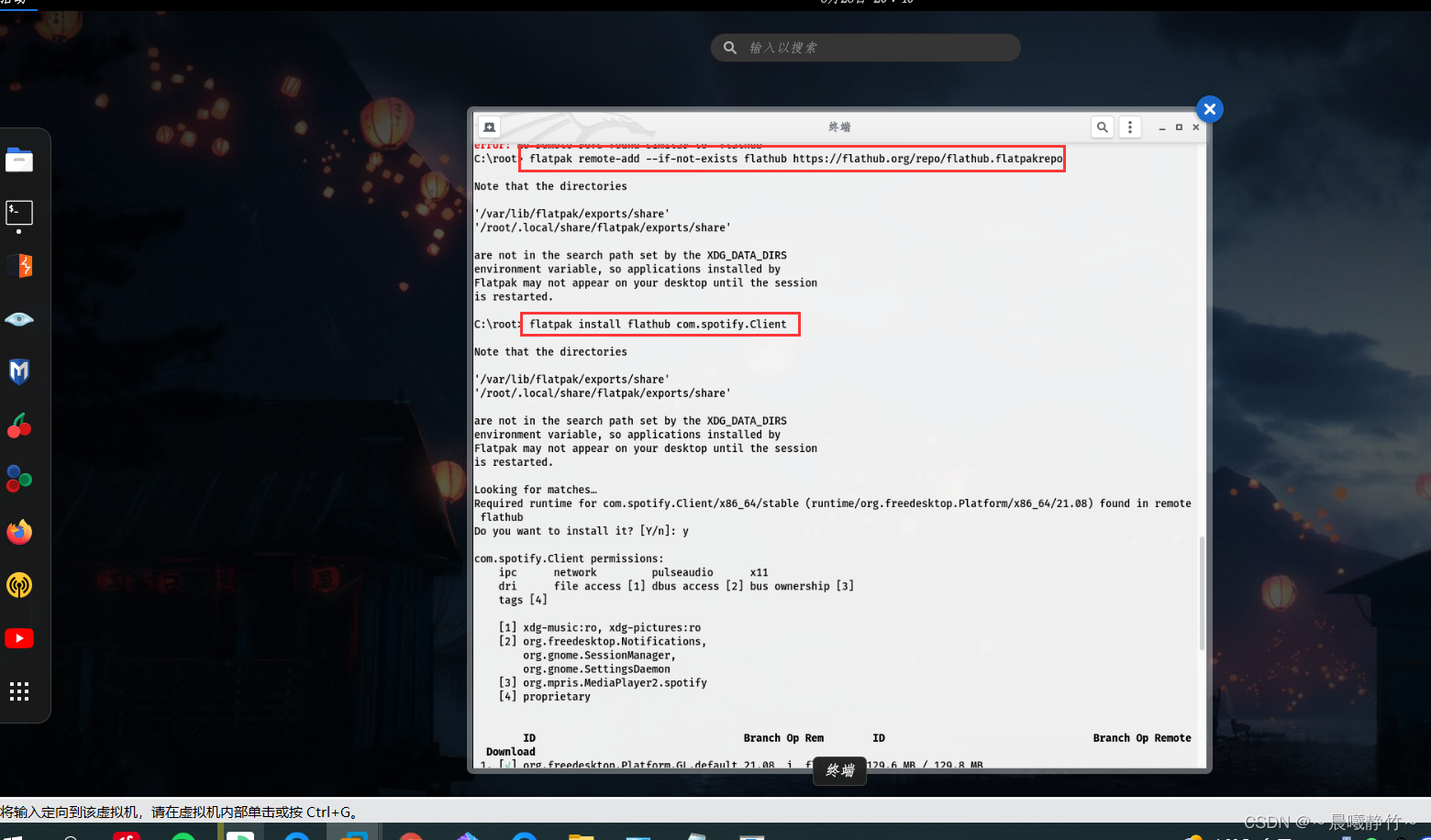Open the blue eye icon app
1431x840 pixels.
point(19,319)
